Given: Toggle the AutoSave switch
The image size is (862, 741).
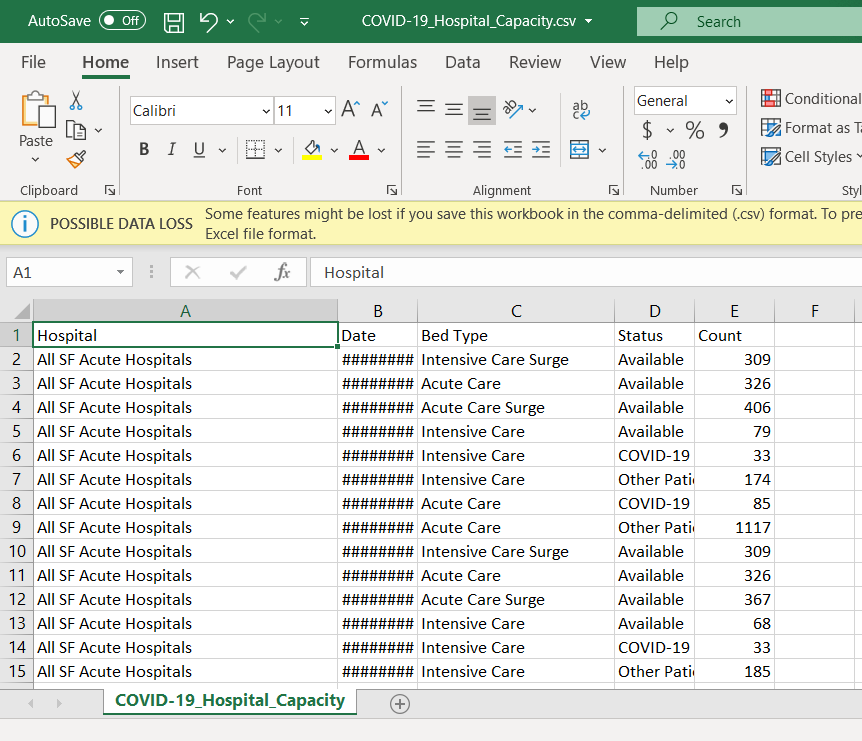Looking at the screenshot, I should coord(122,21).
